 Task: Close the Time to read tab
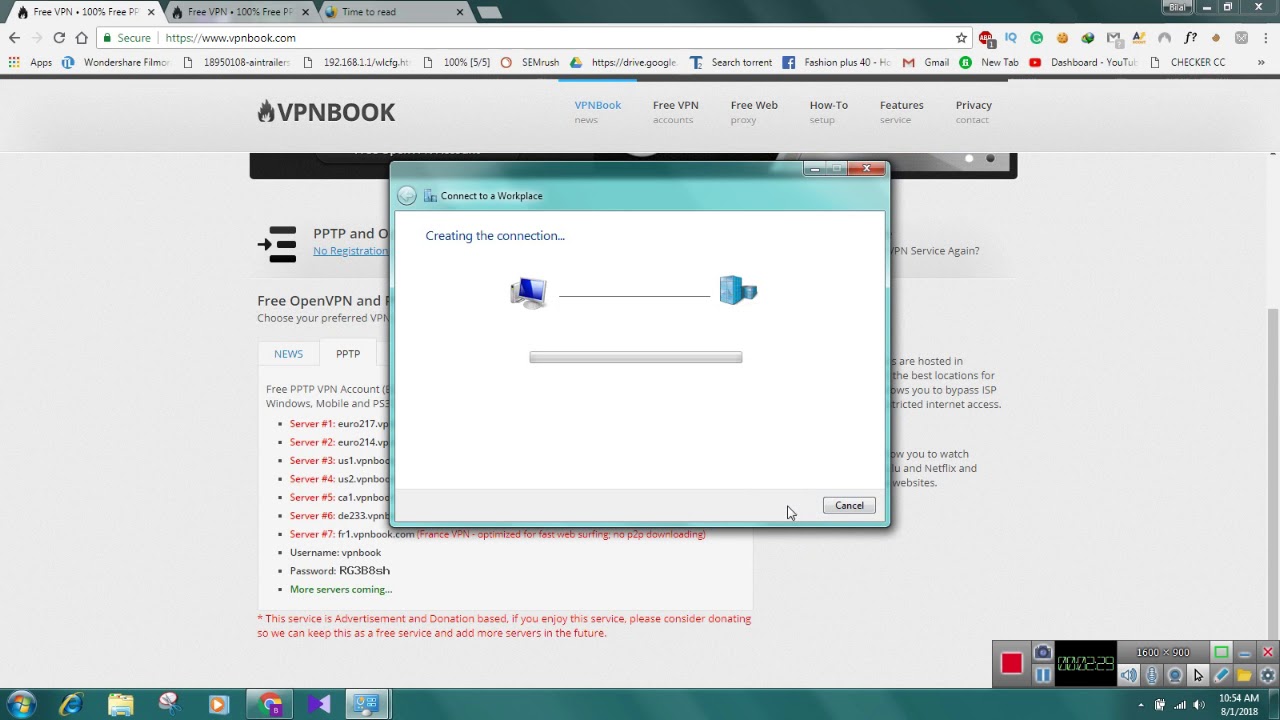coord(460,12)
